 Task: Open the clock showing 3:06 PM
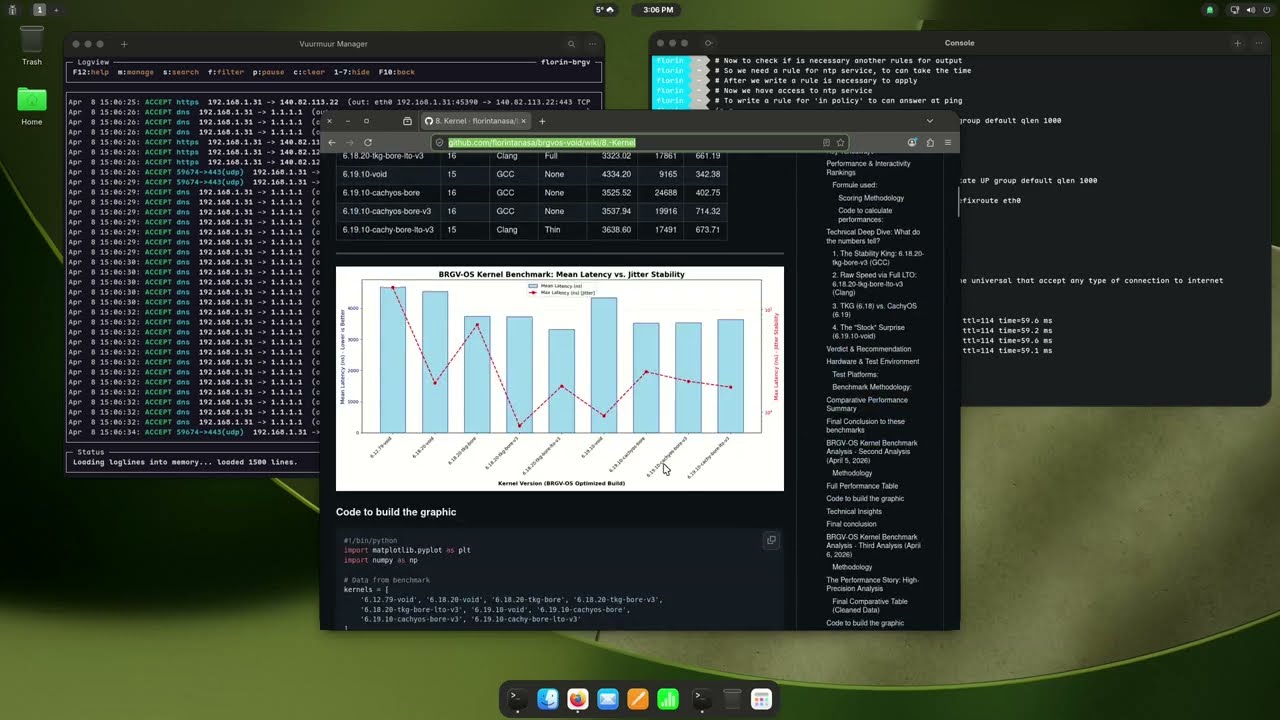click(658, 10)
